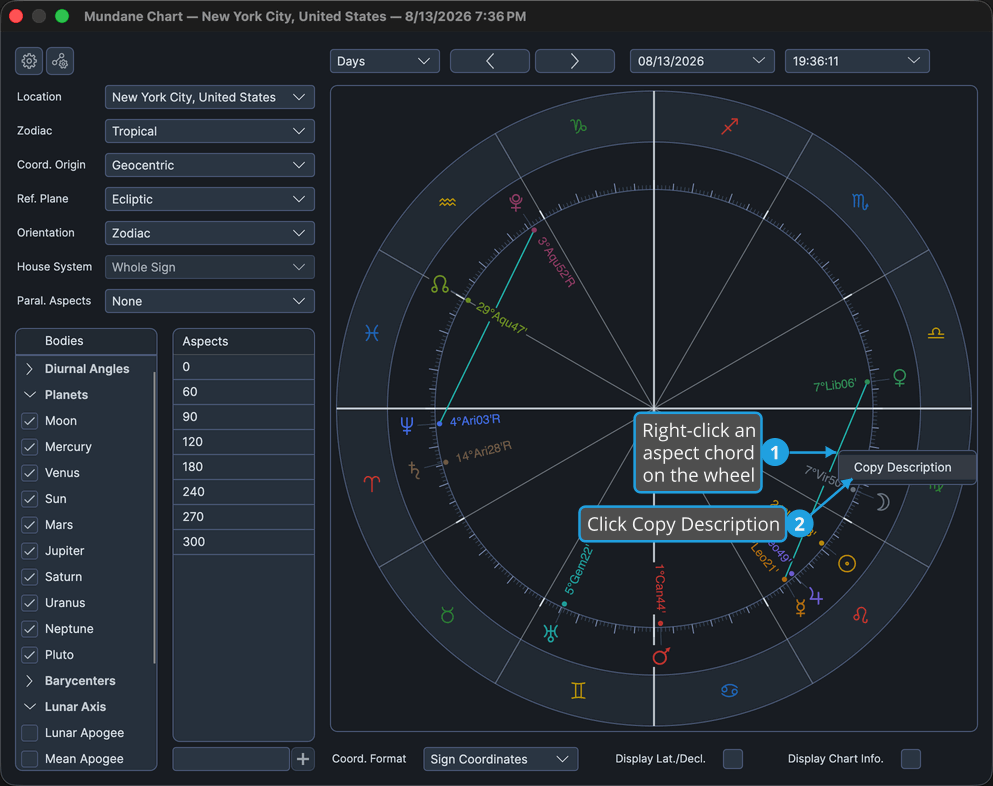The width and height of the screenshot is (993, 786).
Task: Uncheck the Mars body checkbox
Action: click(x=30, y=524)
